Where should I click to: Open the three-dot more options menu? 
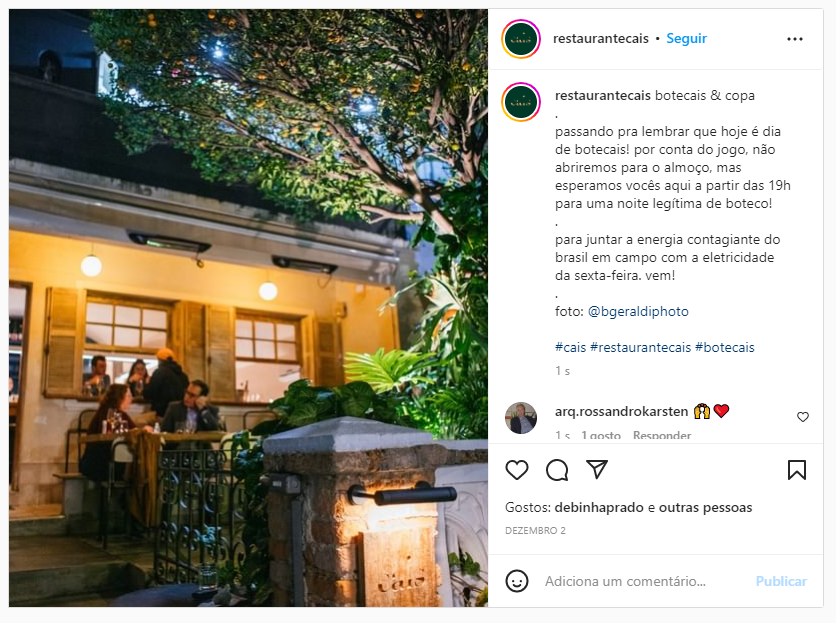pyautogui.click(x=794, y=39)
